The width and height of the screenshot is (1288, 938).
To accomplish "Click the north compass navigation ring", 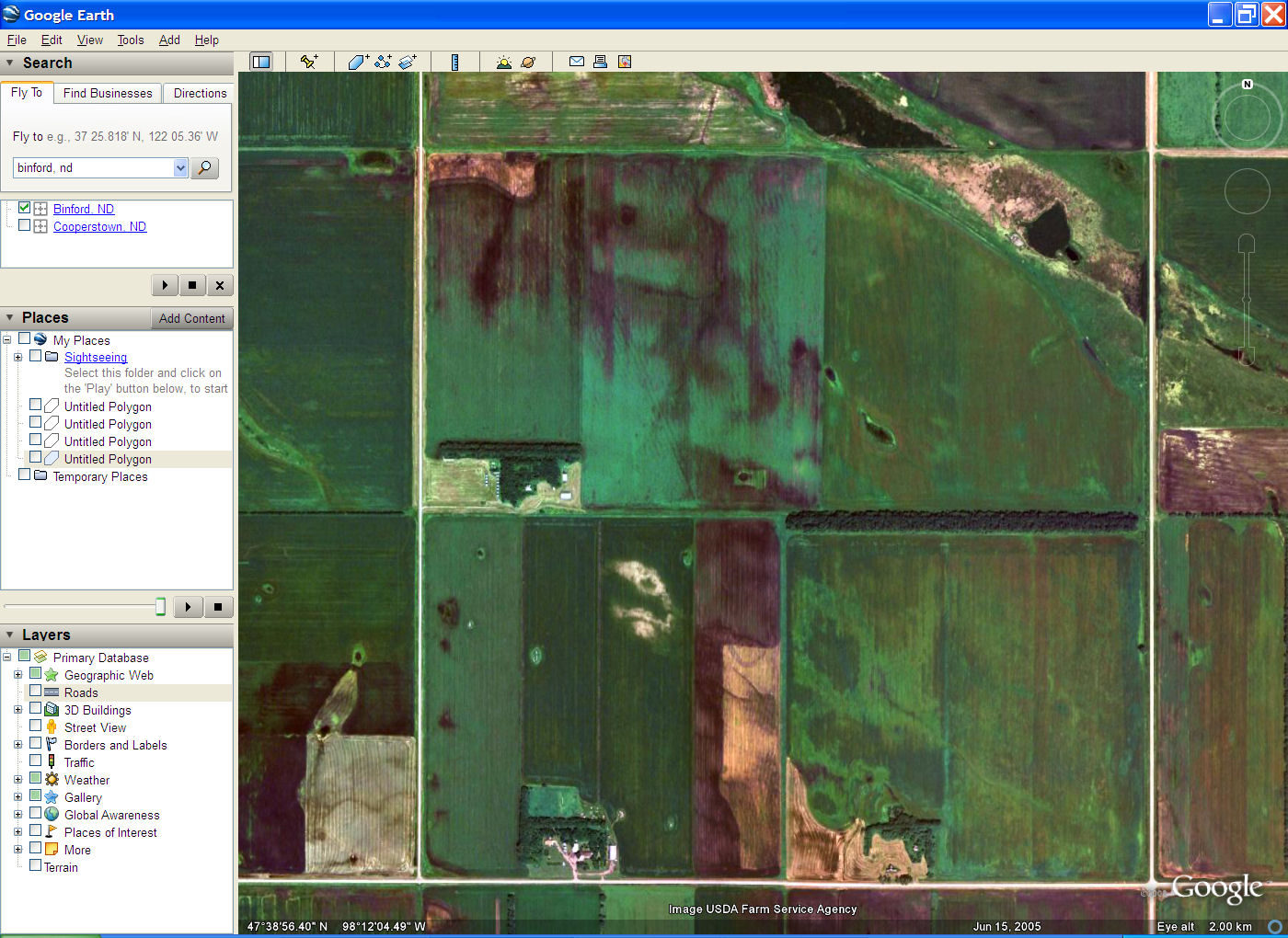I will tap(1247, 118).
